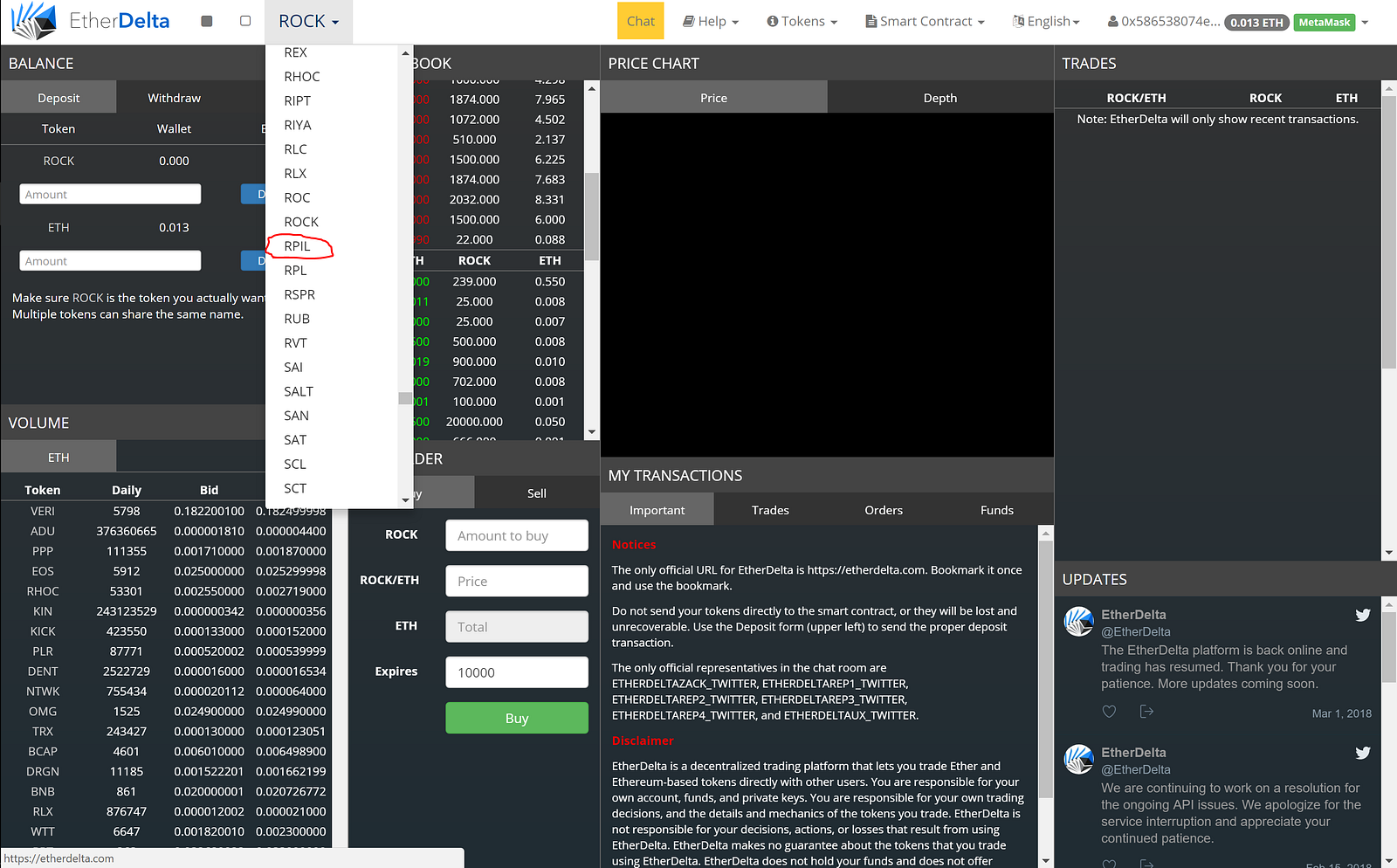Open the Funds tab in My Transactions

[997, 510]
